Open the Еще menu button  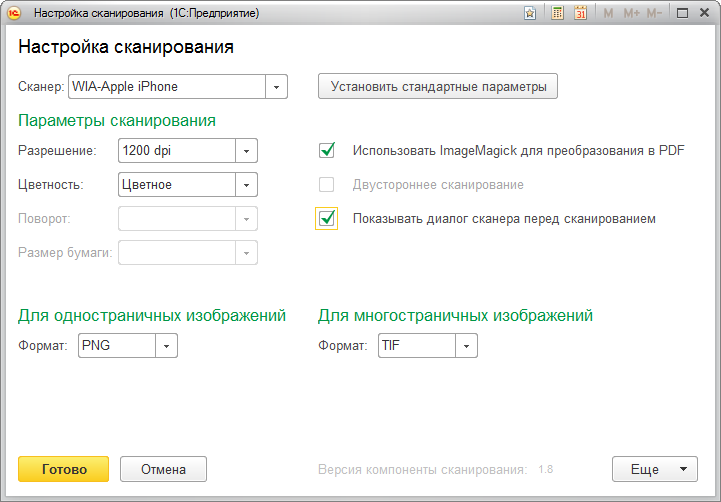[x=654, y=469]
